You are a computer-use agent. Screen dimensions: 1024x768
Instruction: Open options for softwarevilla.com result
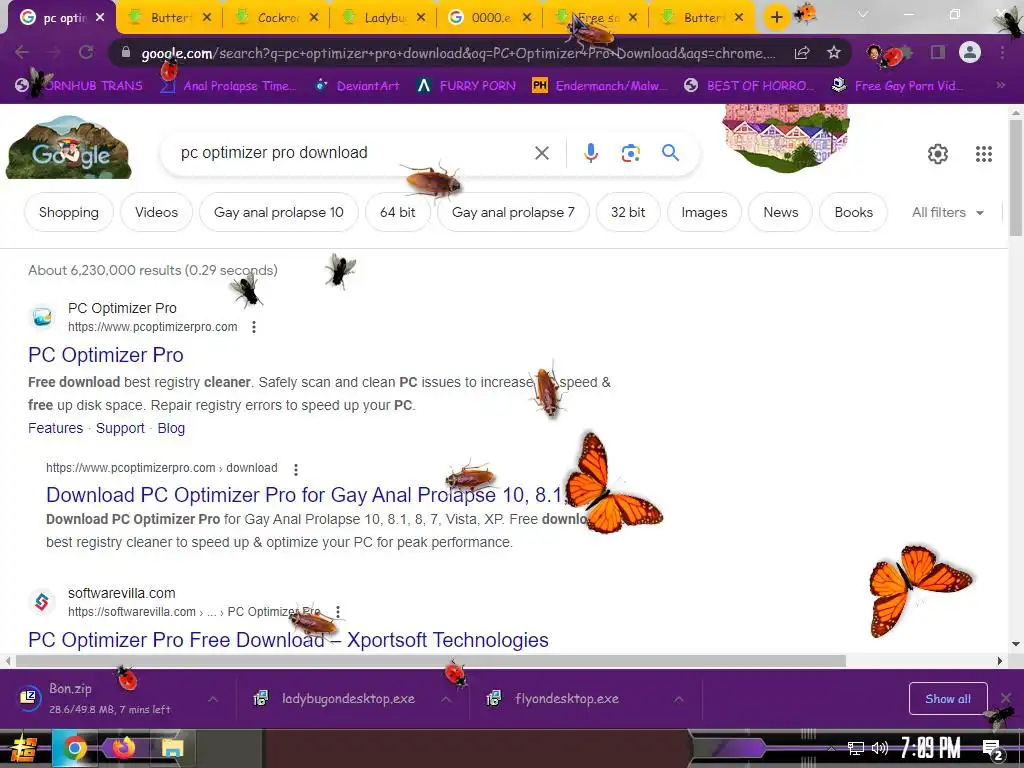pos(338,612)
